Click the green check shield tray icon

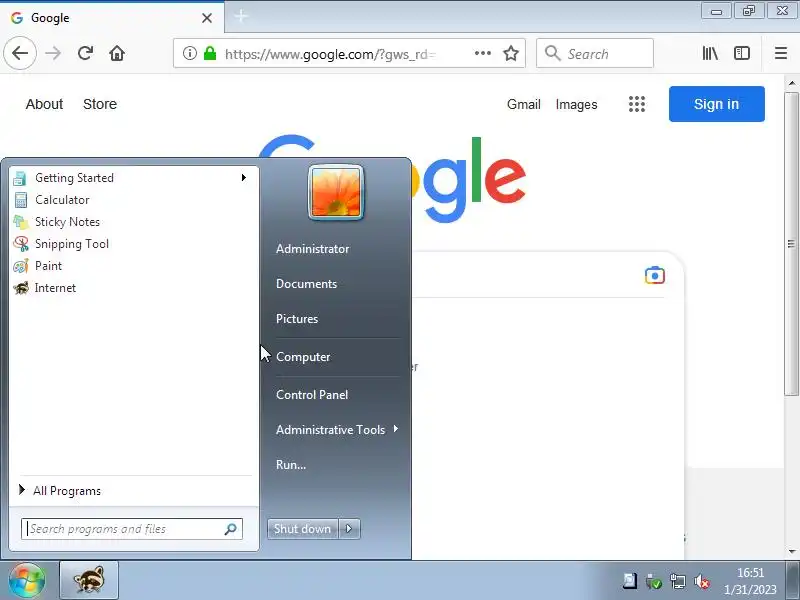(x=654, y=581)
